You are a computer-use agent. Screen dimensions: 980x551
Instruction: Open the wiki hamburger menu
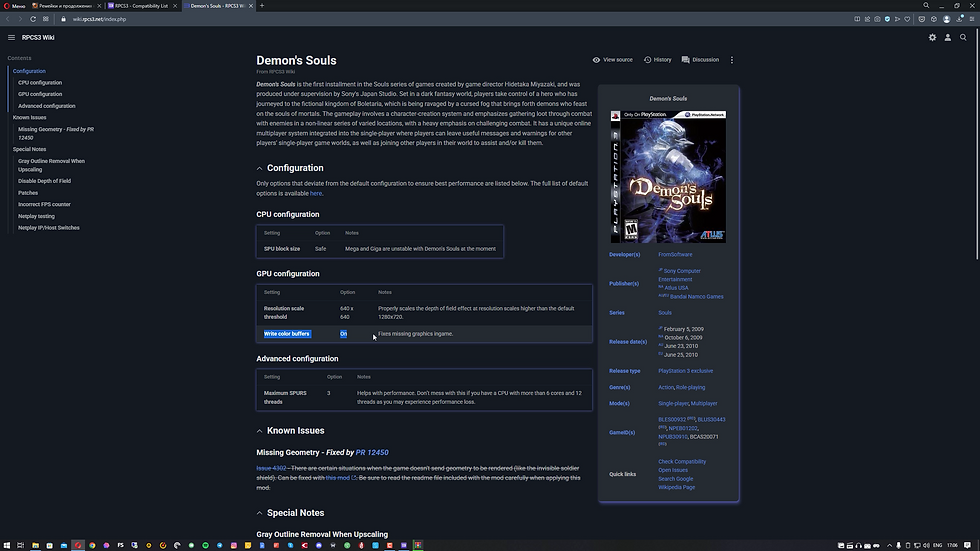coord(11,37)
